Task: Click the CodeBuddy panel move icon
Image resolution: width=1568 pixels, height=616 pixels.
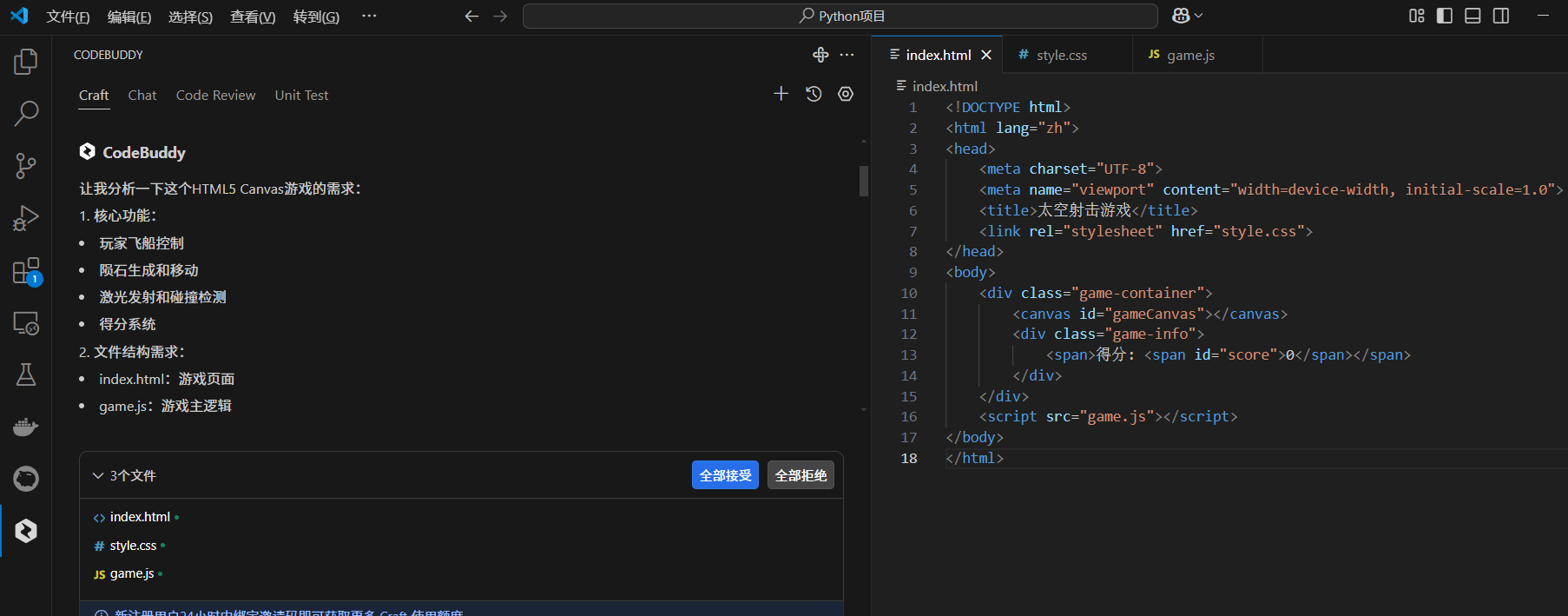Action: coord(820,55)
